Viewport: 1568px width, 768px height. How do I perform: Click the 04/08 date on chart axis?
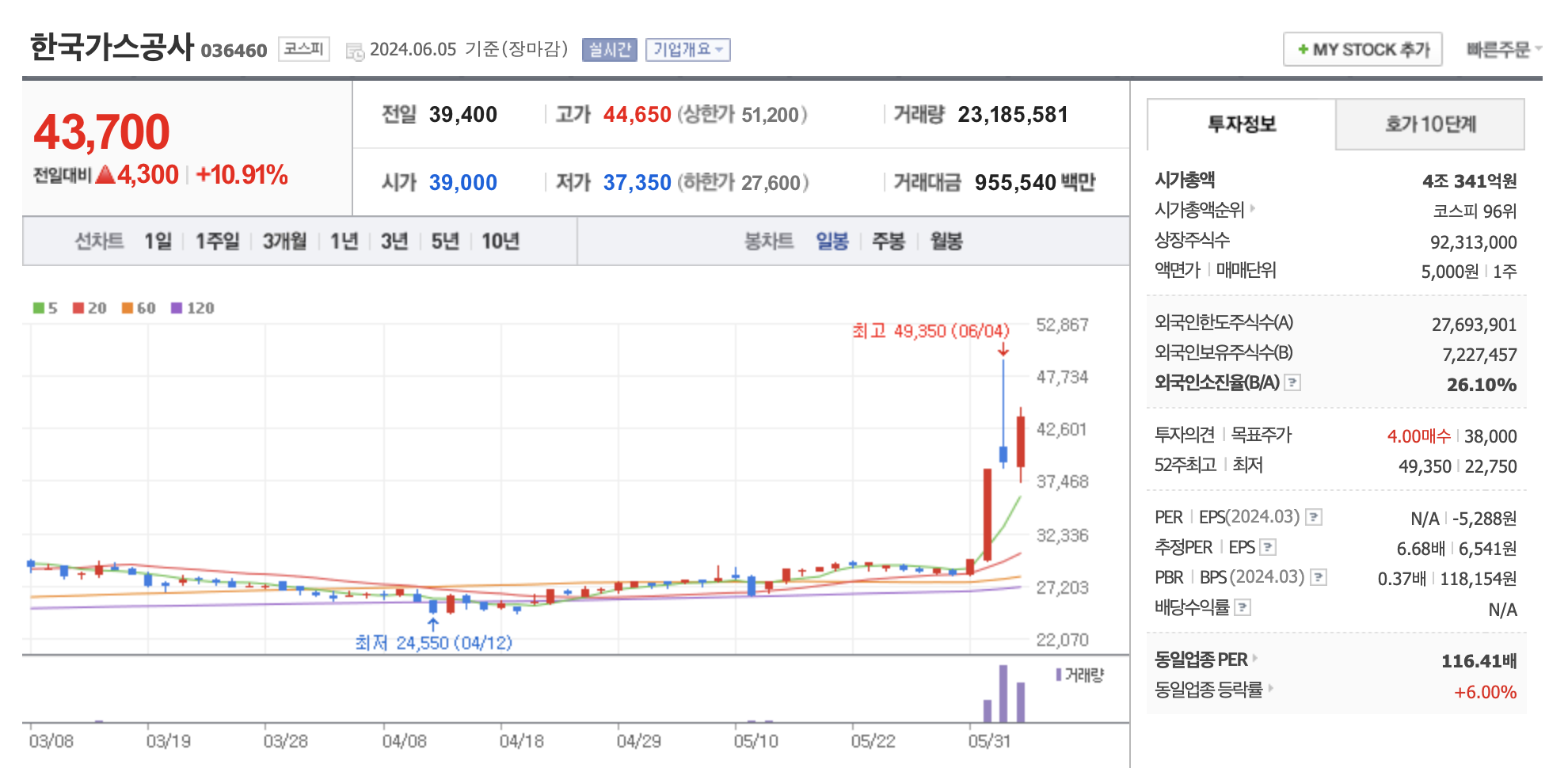[404, 741]
